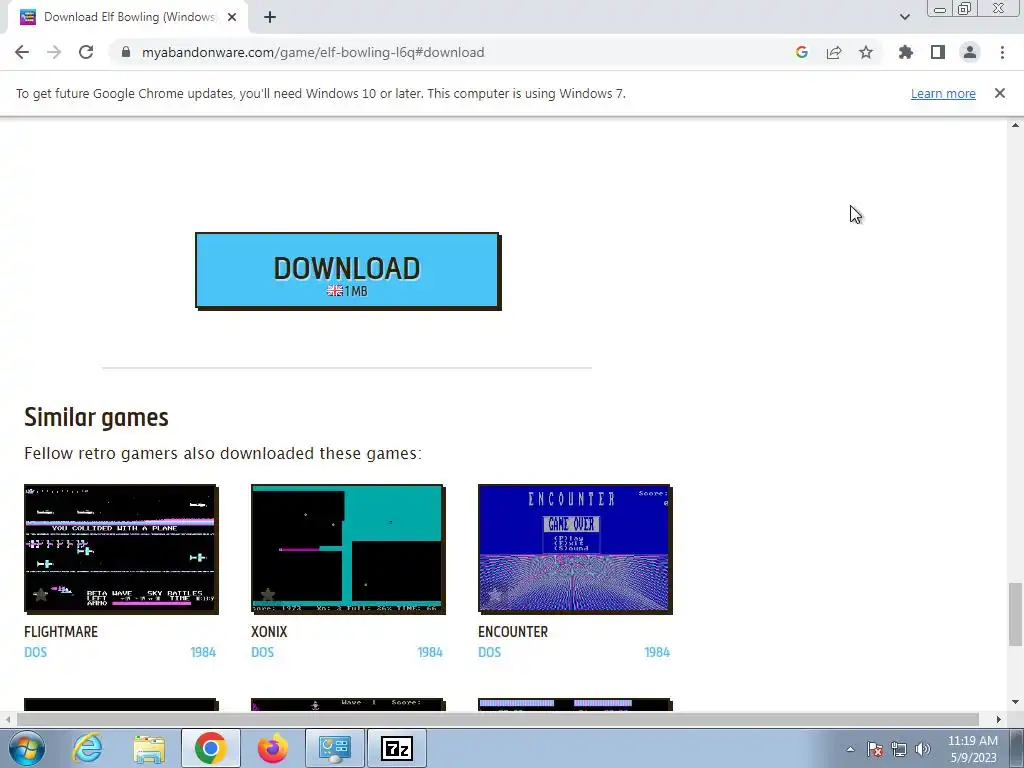
Task: Select the 'Similar games' heading text
Action: 97,417
